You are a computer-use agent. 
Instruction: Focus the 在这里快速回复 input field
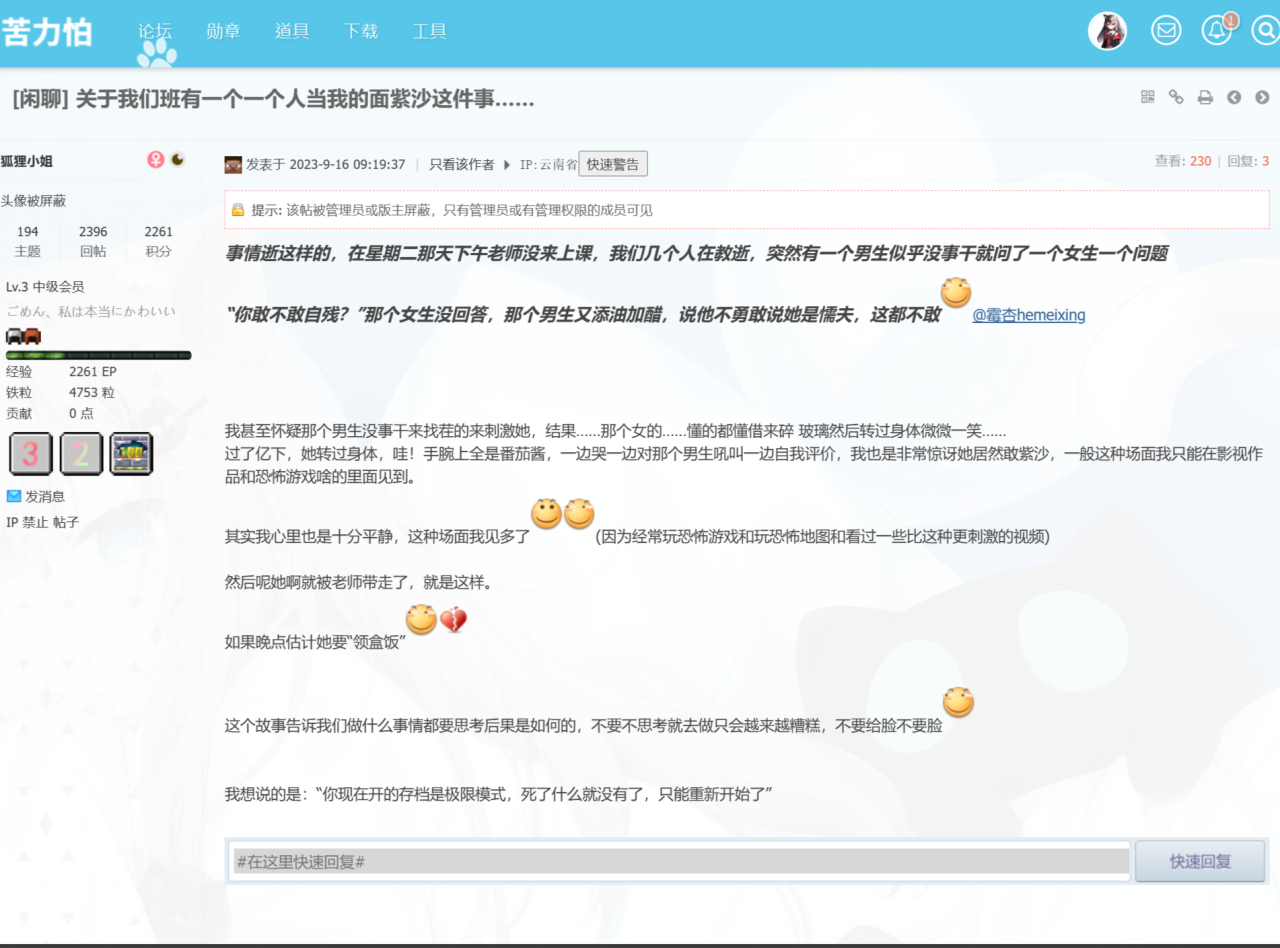point(680,861)
